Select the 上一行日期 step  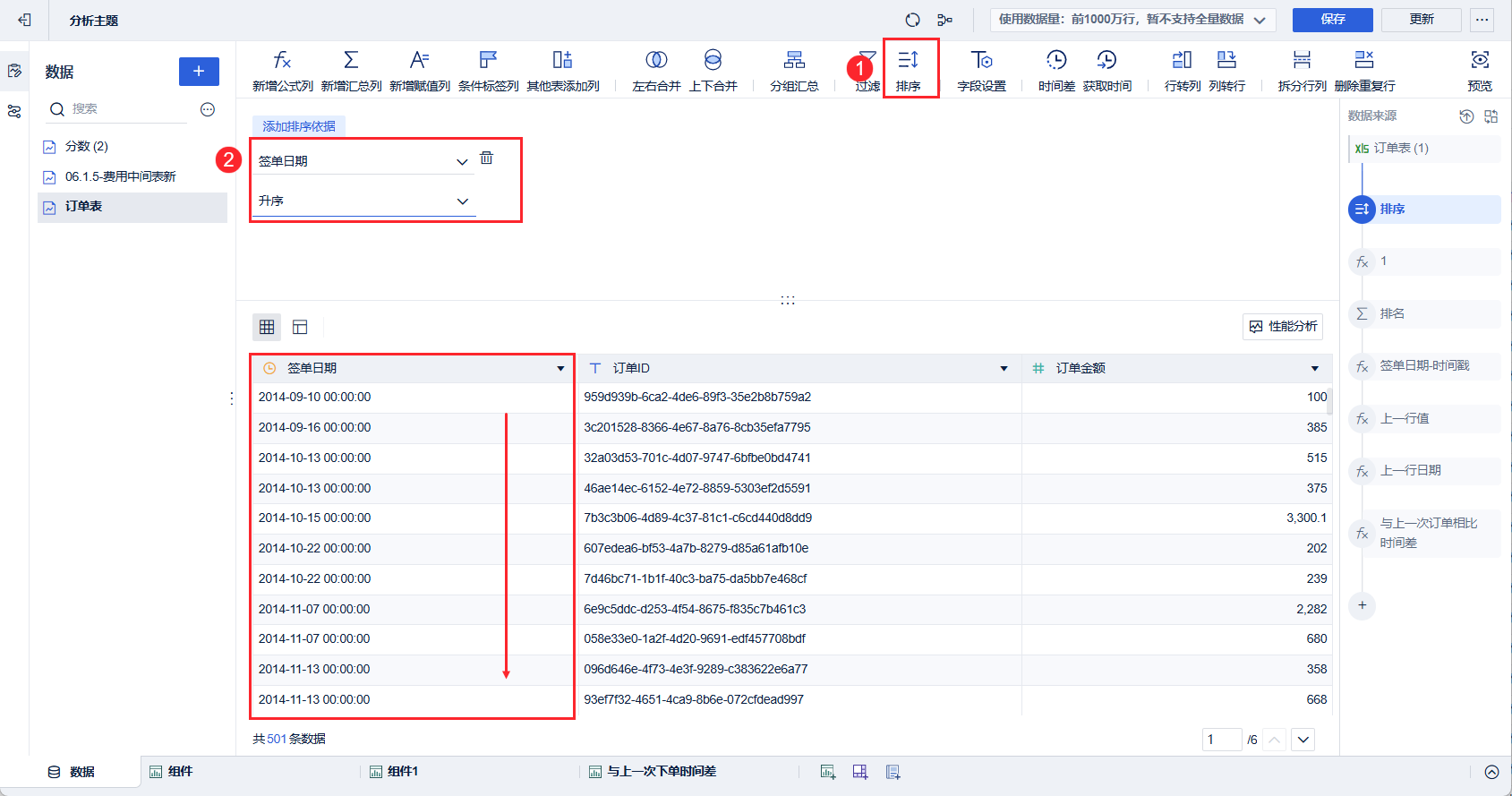click(1426, 471)
